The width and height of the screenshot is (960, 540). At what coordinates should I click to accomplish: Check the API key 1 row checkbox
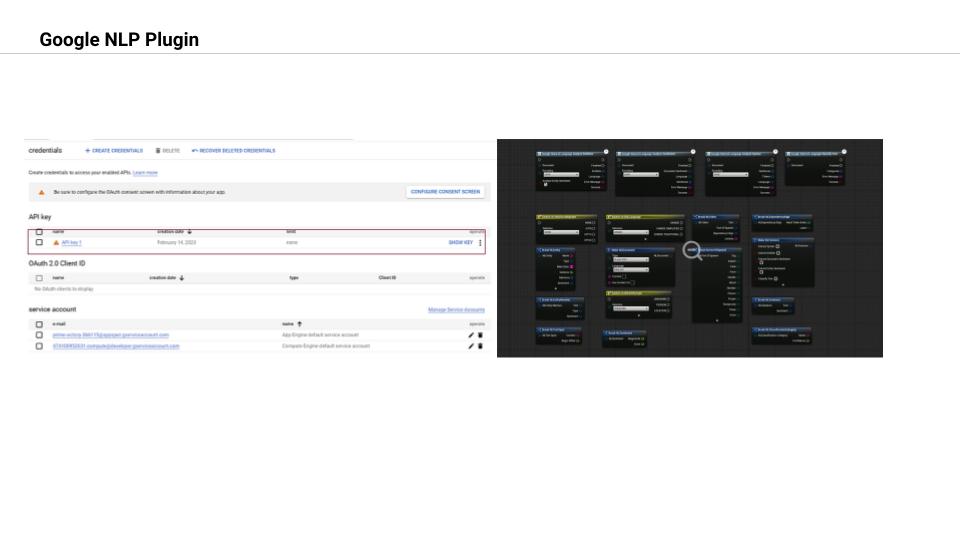tap(39, 242)
